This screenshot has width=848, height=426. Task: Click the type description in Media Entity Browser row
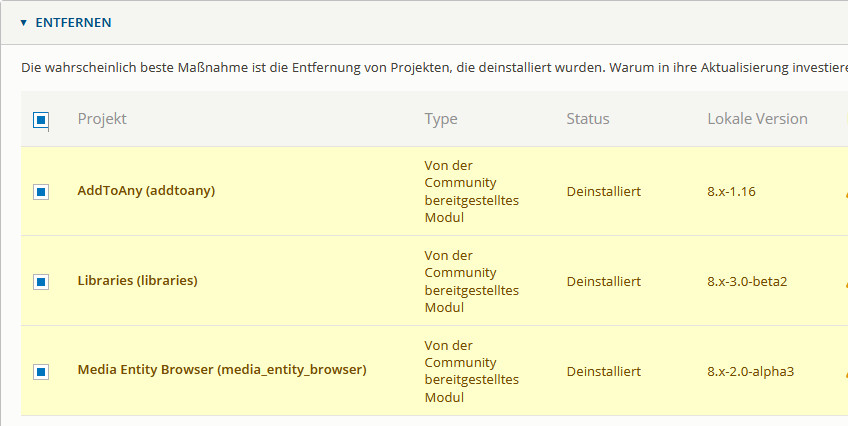[x=471, y=370]
